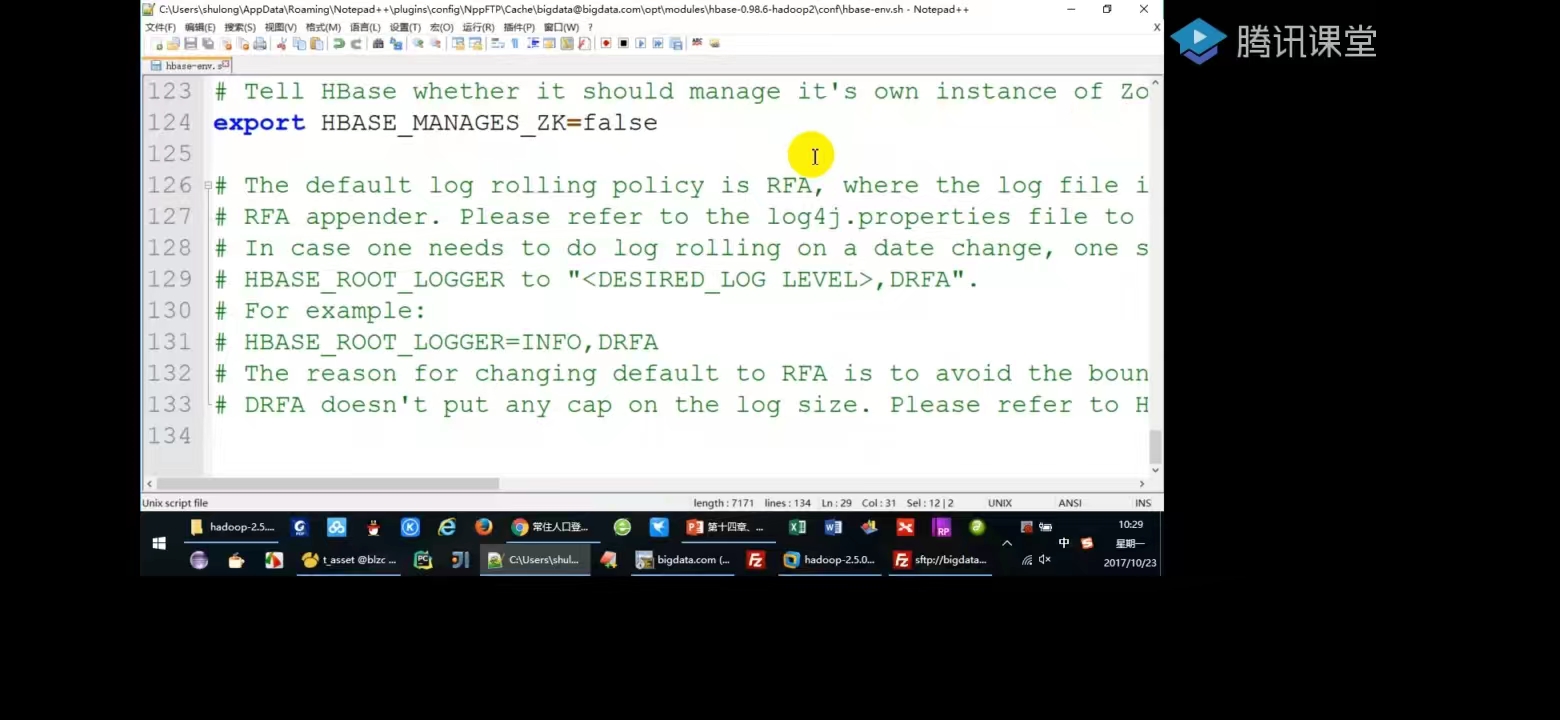Image resolution: width=1560 pixels, height=720 pixels.
Task: Click line 124 export HBASE_MANAGES_ZK=false
Action: pos(435,123)
